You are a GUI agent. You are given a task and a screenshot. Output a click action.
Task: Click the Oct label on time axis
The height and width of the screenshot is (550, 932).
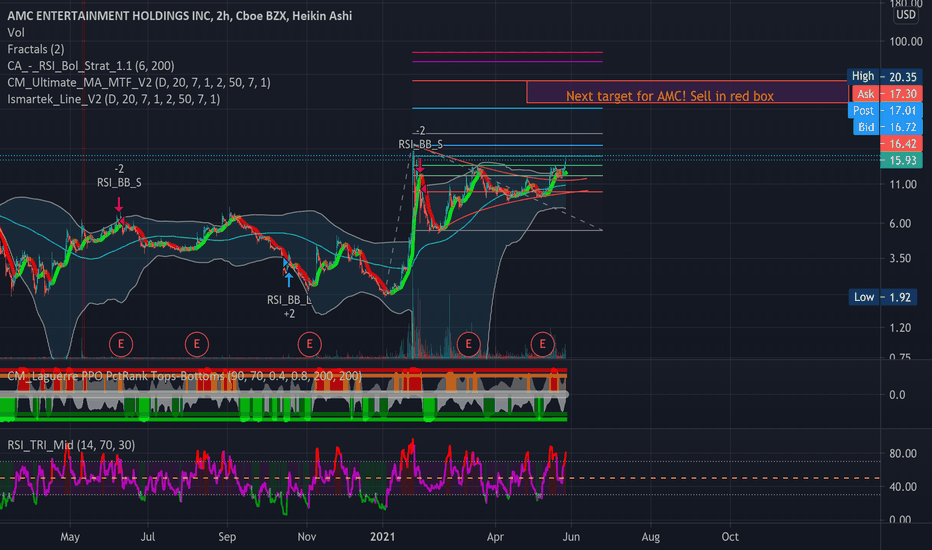730,537
